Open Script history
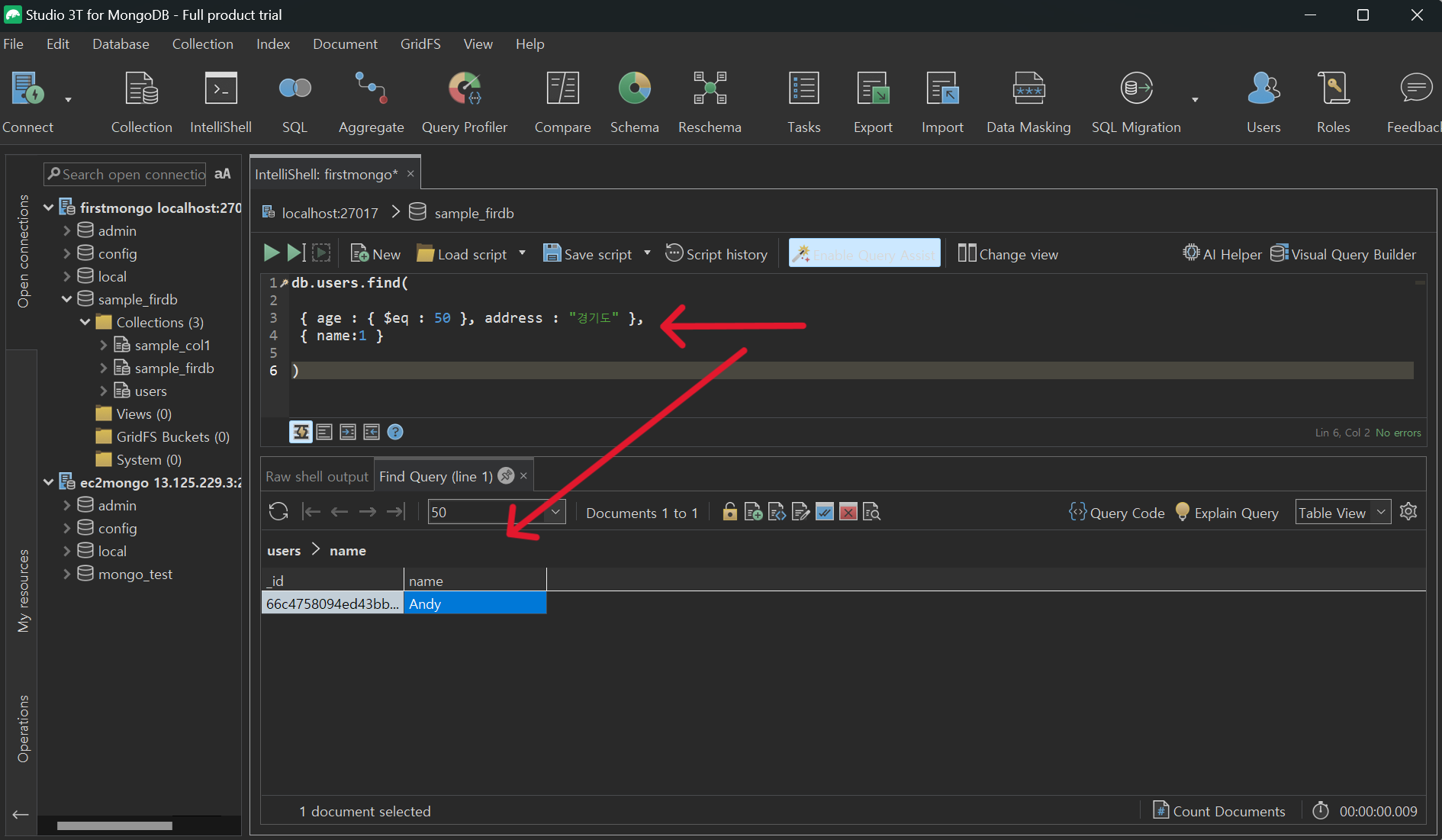Viewport: 1442px width, 840px height. pos(716,254)
